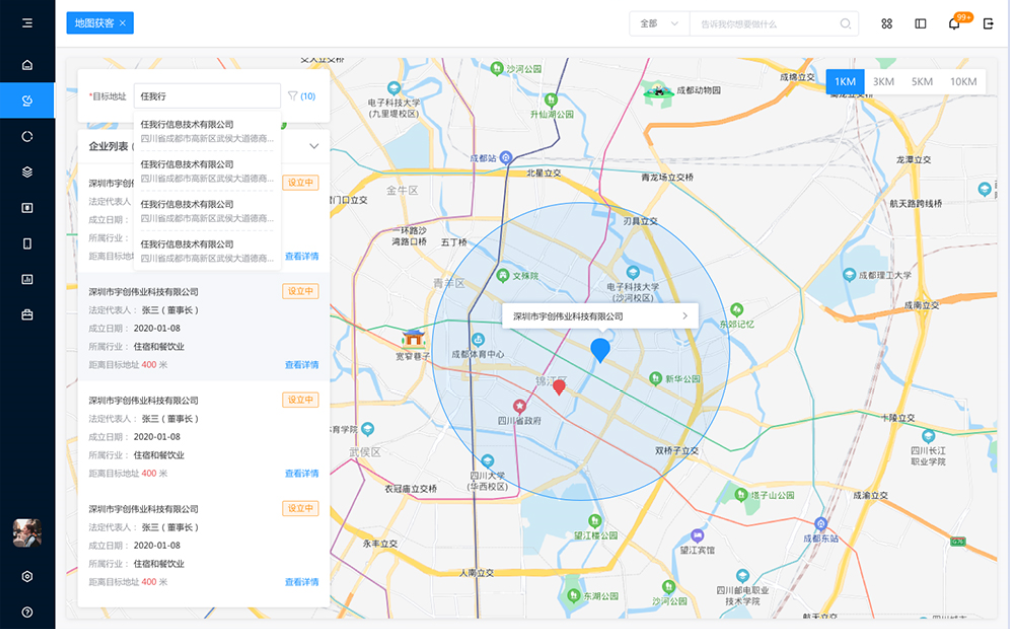Screen dimensions: 1010x629
Task: Open the home icon in the sidebar
Action: click(x=27, y=65)
